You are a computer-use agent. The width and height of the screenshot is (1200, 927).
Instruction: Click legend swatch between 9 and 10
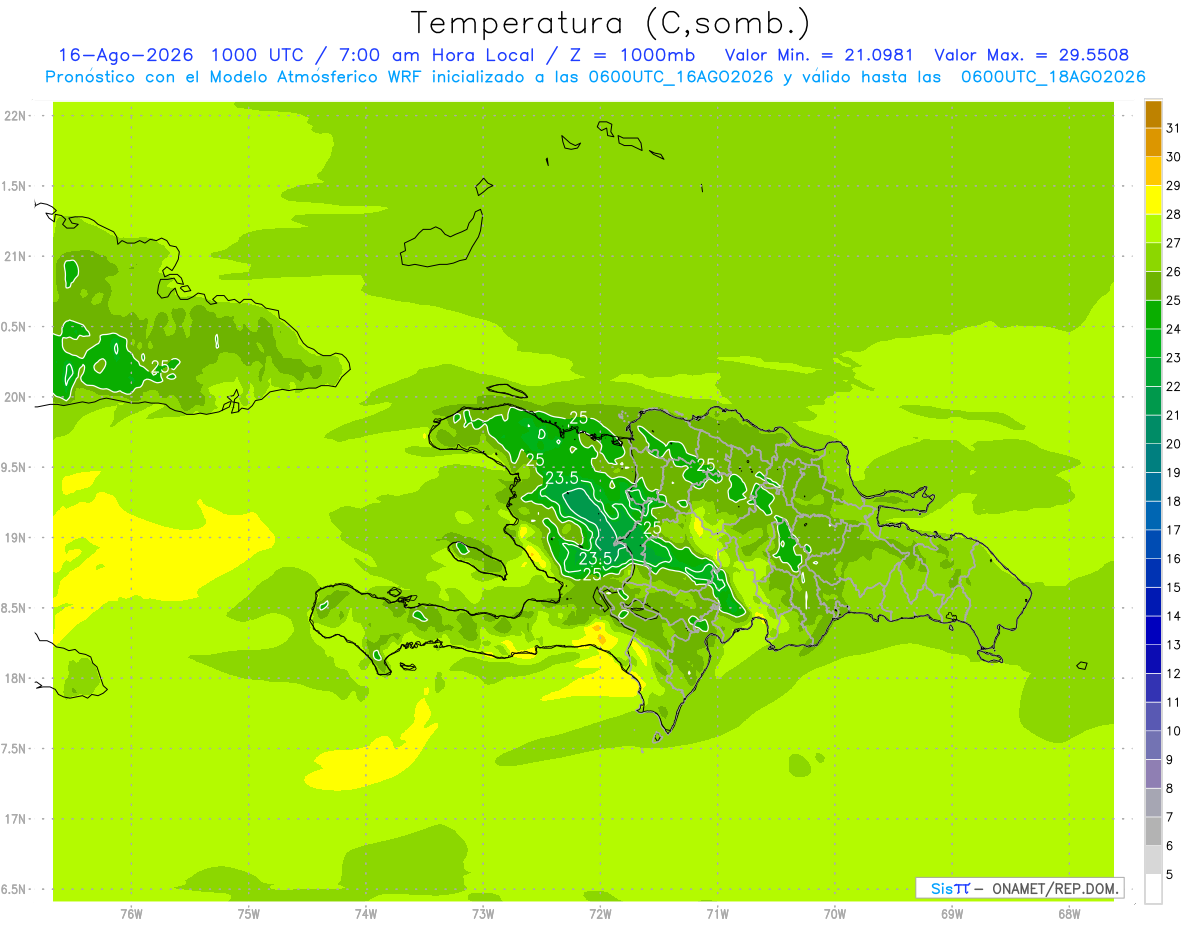[1153, 745]
